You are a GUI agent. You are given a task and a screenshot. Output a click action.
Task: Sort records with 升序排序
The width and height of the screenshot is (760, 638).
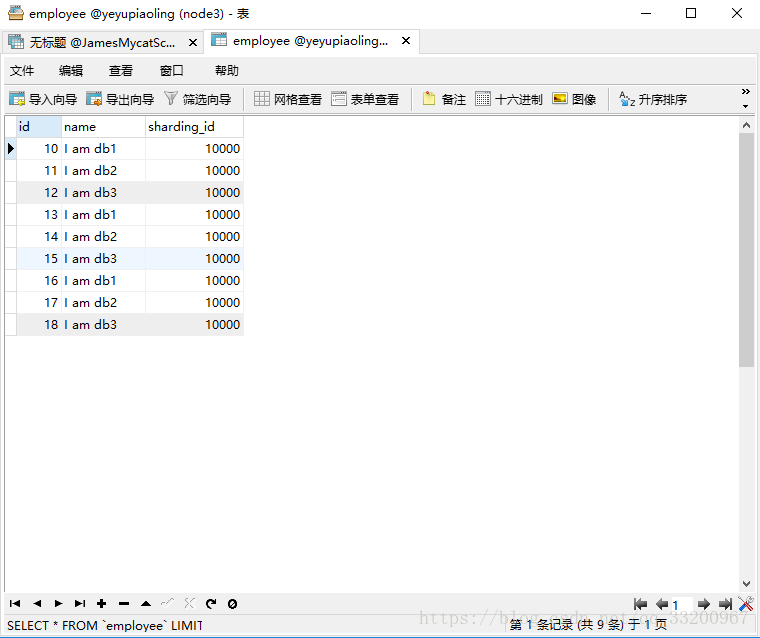click(x=653, y=99)
